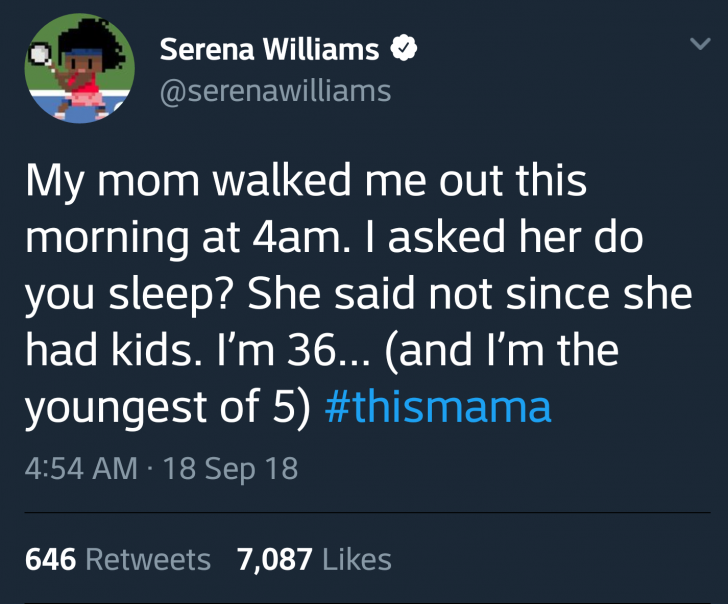Click the verified checkmark badge
The height and width of the screenshot is (604, 728).
(403, 48)
